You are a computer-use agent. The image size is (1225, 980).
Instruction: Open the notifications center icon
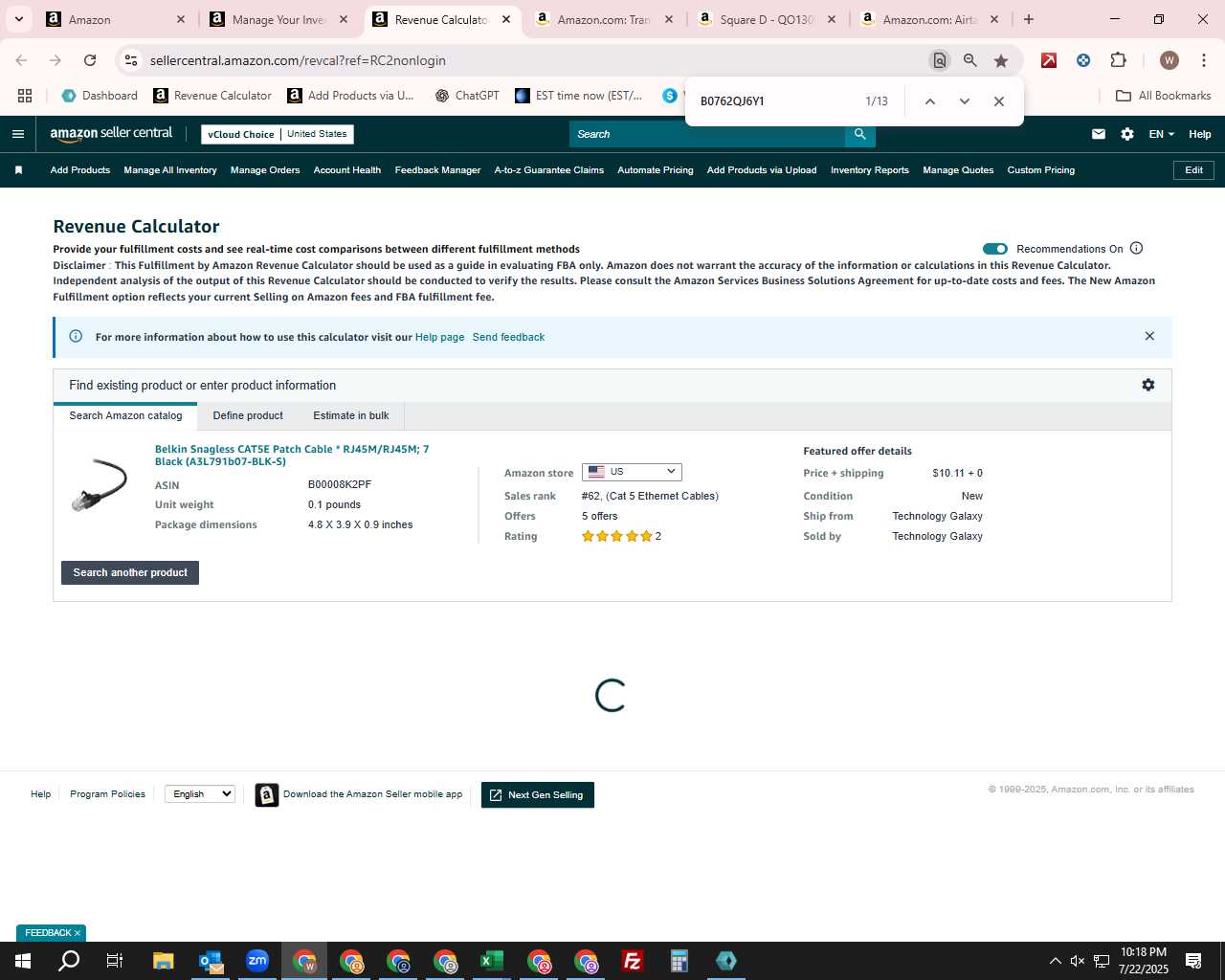point(1193,961)
